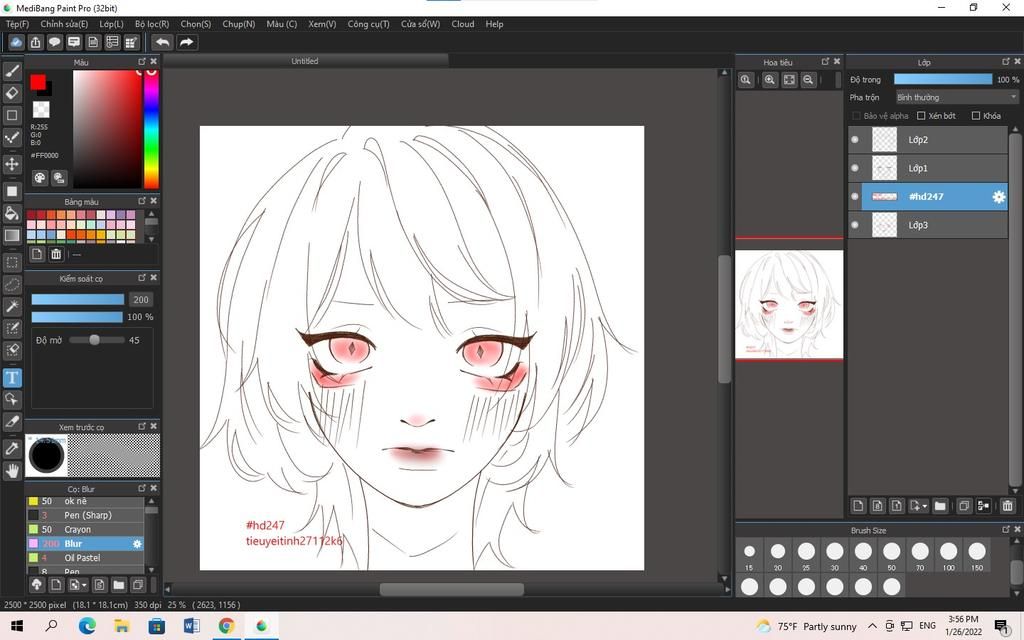Hide the Lớp2 layer

(855, 140)
